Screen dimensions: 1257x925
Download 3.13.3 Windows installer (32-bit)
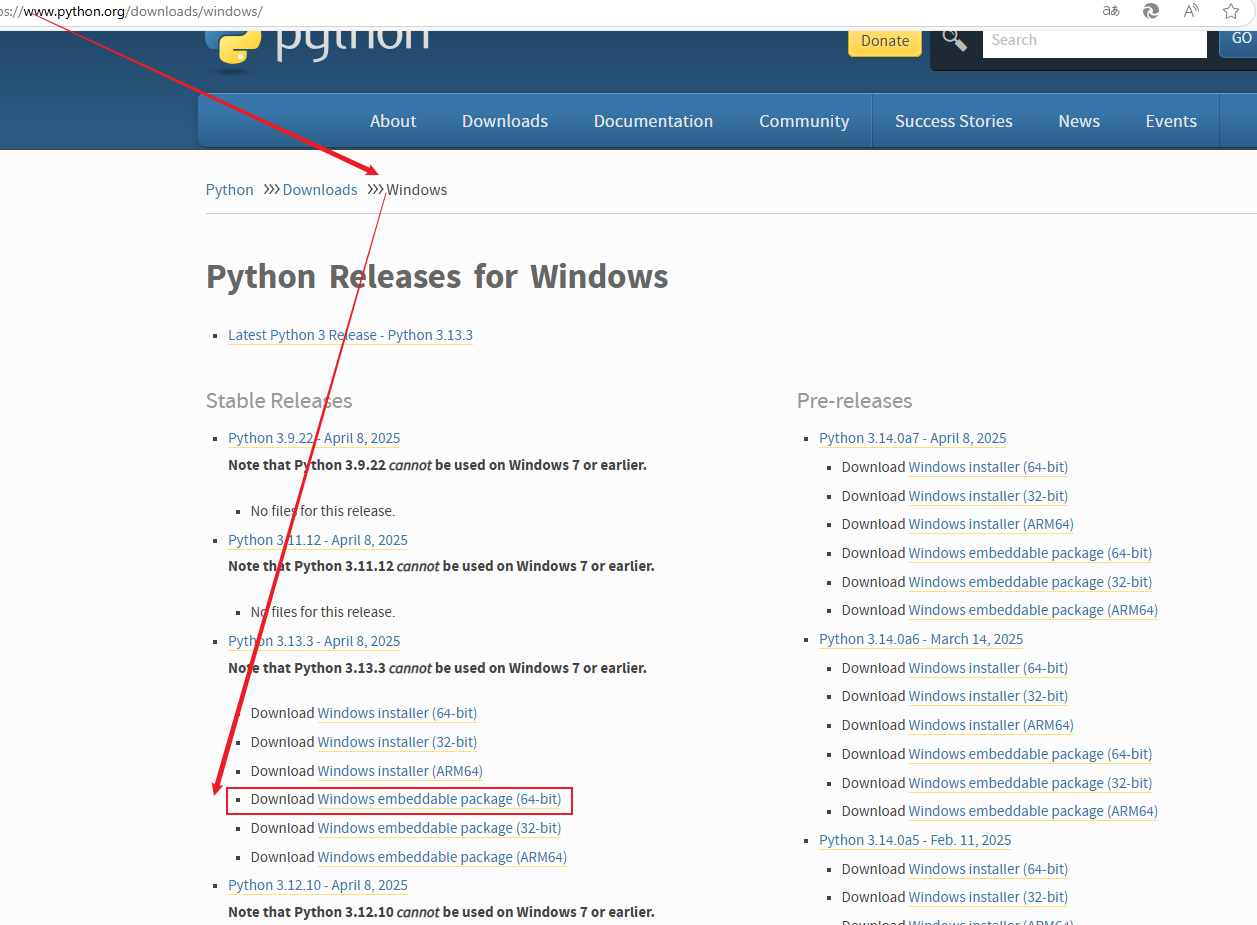(x=397, y=742)
